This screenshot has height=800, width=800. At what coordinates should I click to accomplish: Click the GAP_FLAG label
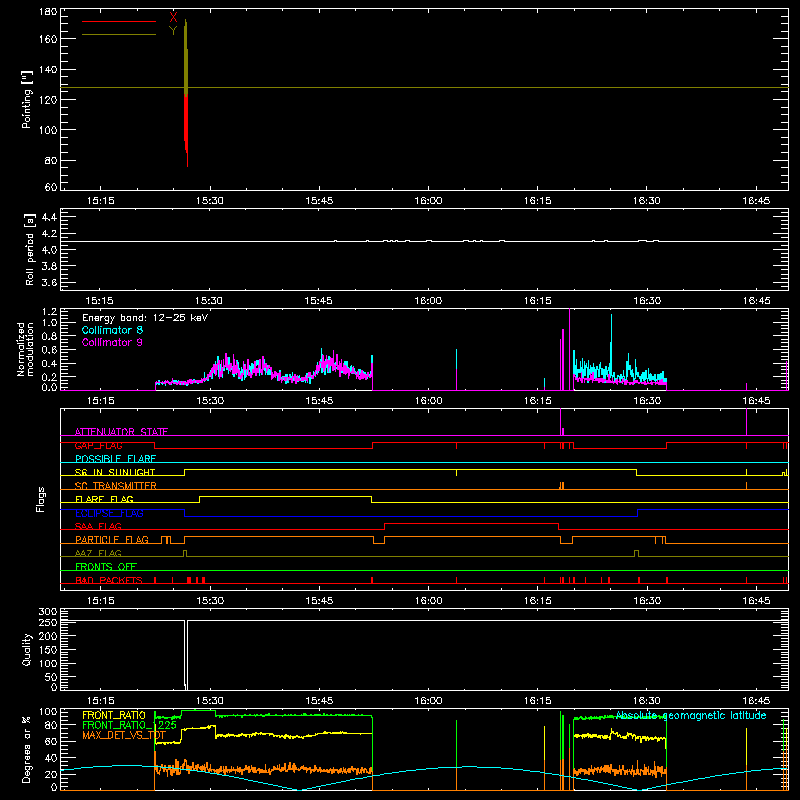98,445
